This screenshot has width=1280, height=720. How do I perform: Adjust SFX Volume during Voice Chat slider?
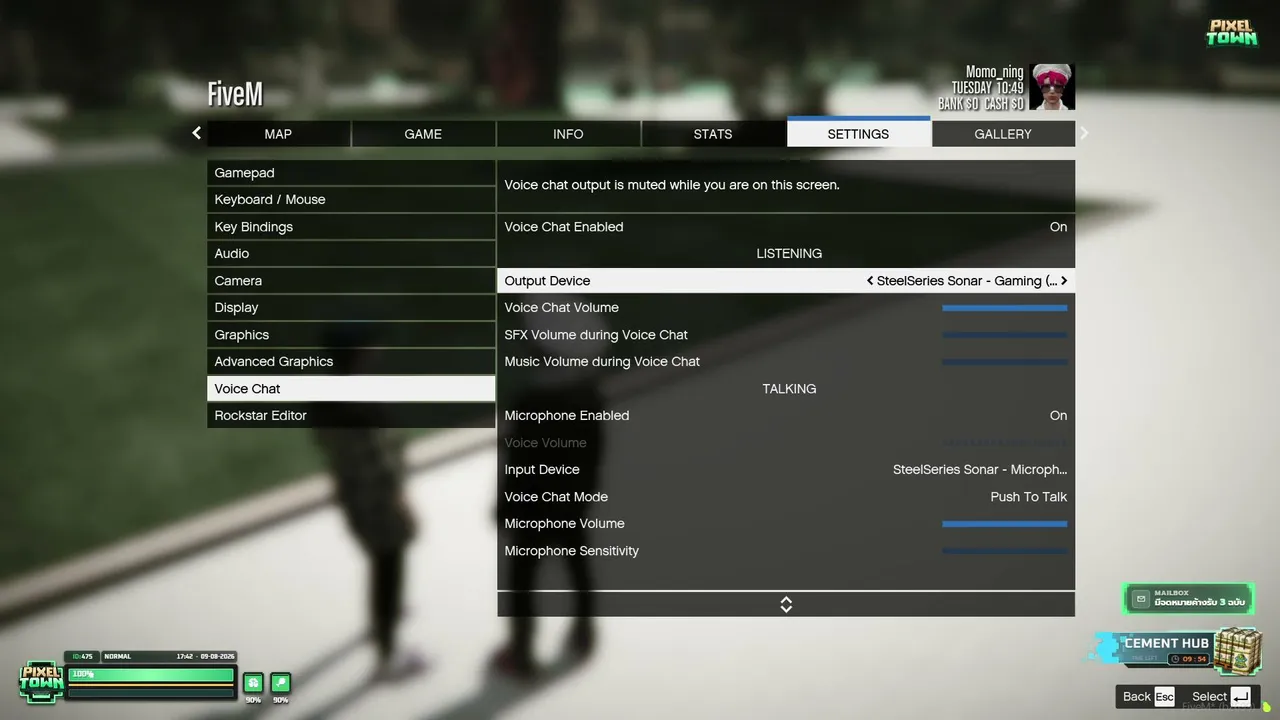[x=1005, y=335]
